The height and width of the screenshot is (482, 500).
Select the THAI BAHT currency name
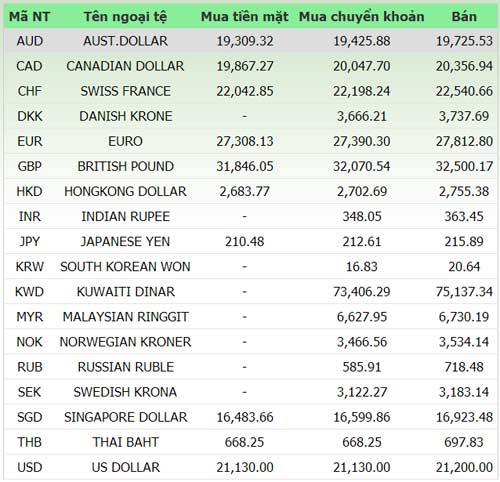125,442
